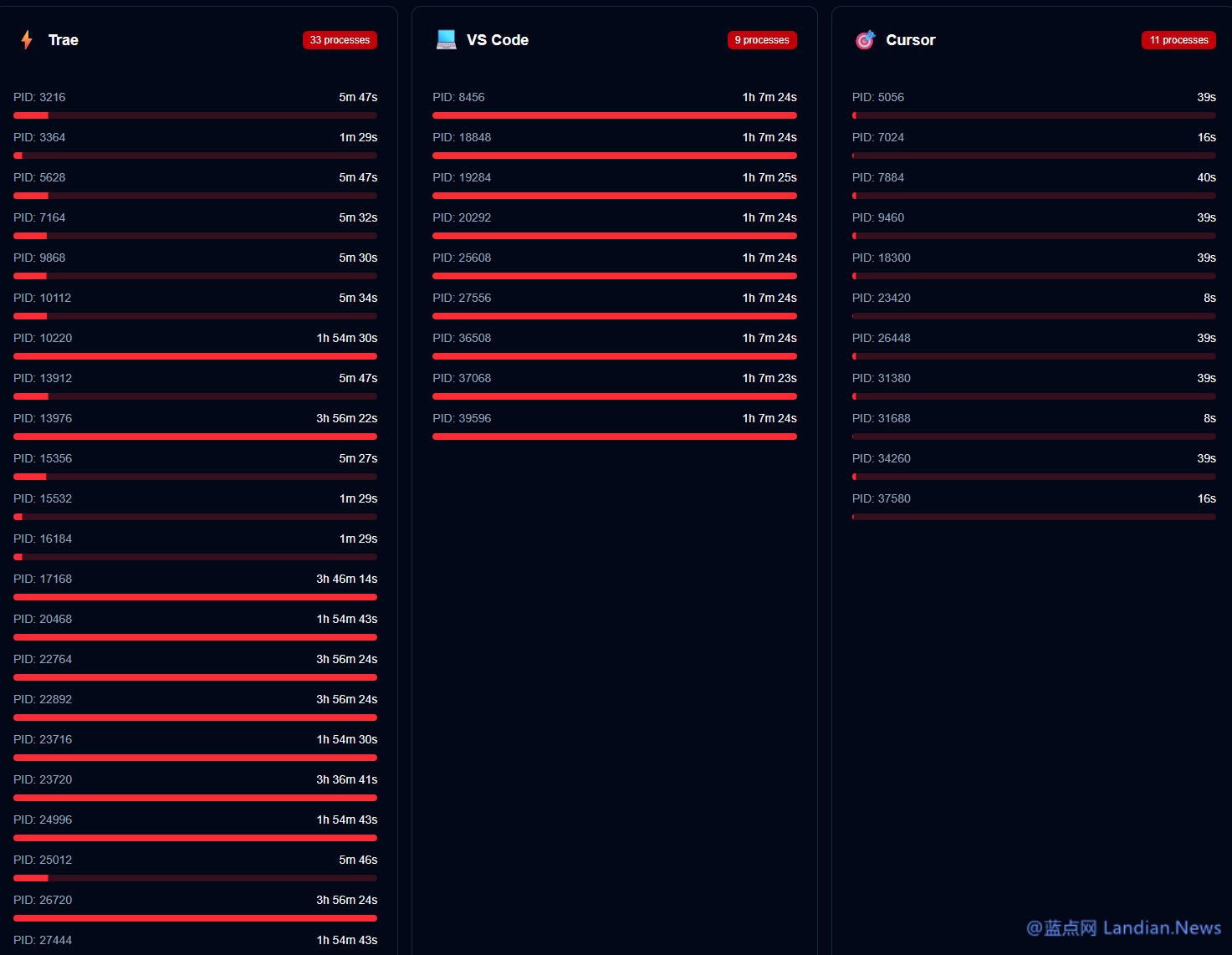Viewport: 1232px width, 955px height.
Task: Click the Cursor 11 processes badge
Action: click(1178, 40)
